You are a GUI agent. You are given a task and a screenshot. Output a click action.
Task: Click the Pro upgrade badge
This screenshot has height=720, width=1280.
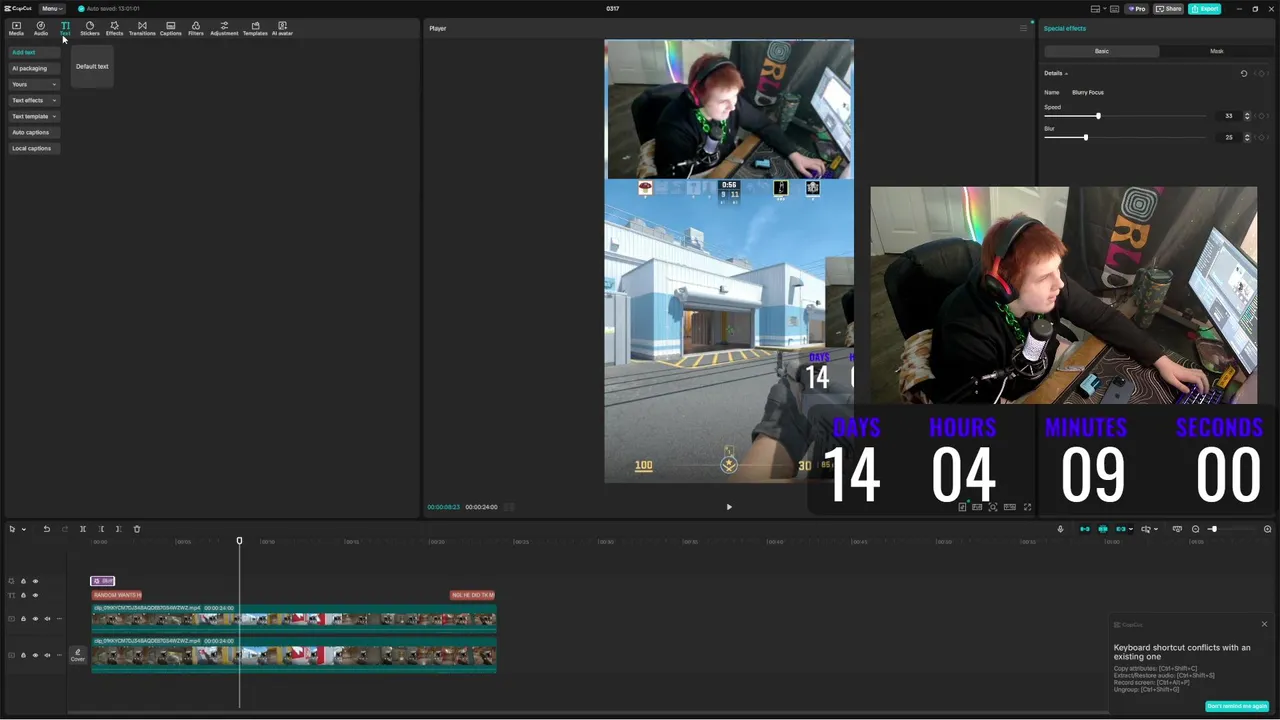tap(1137, 9)
